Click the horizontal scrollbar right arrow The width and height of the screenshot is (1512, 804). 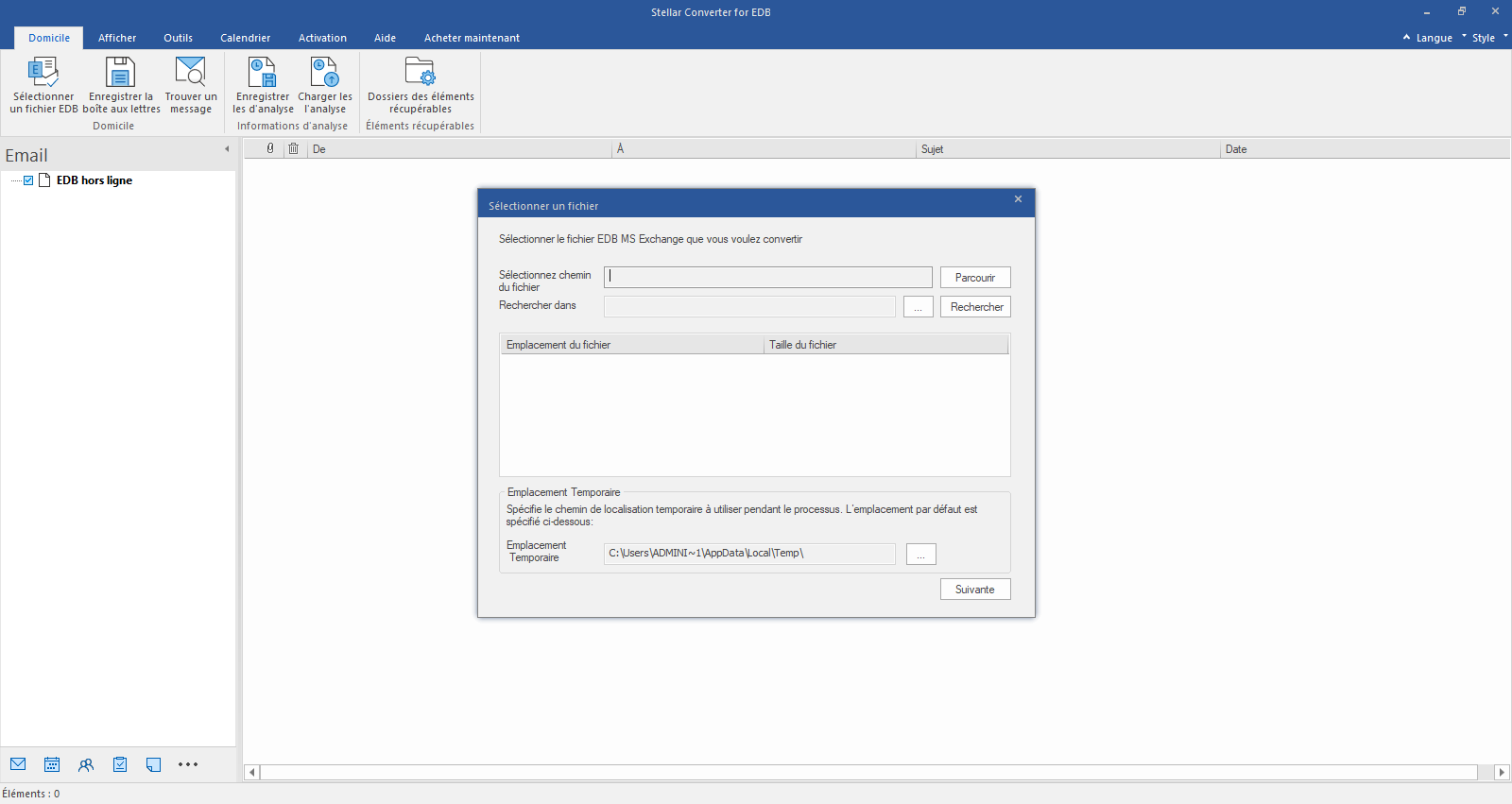click(1502, 773)
